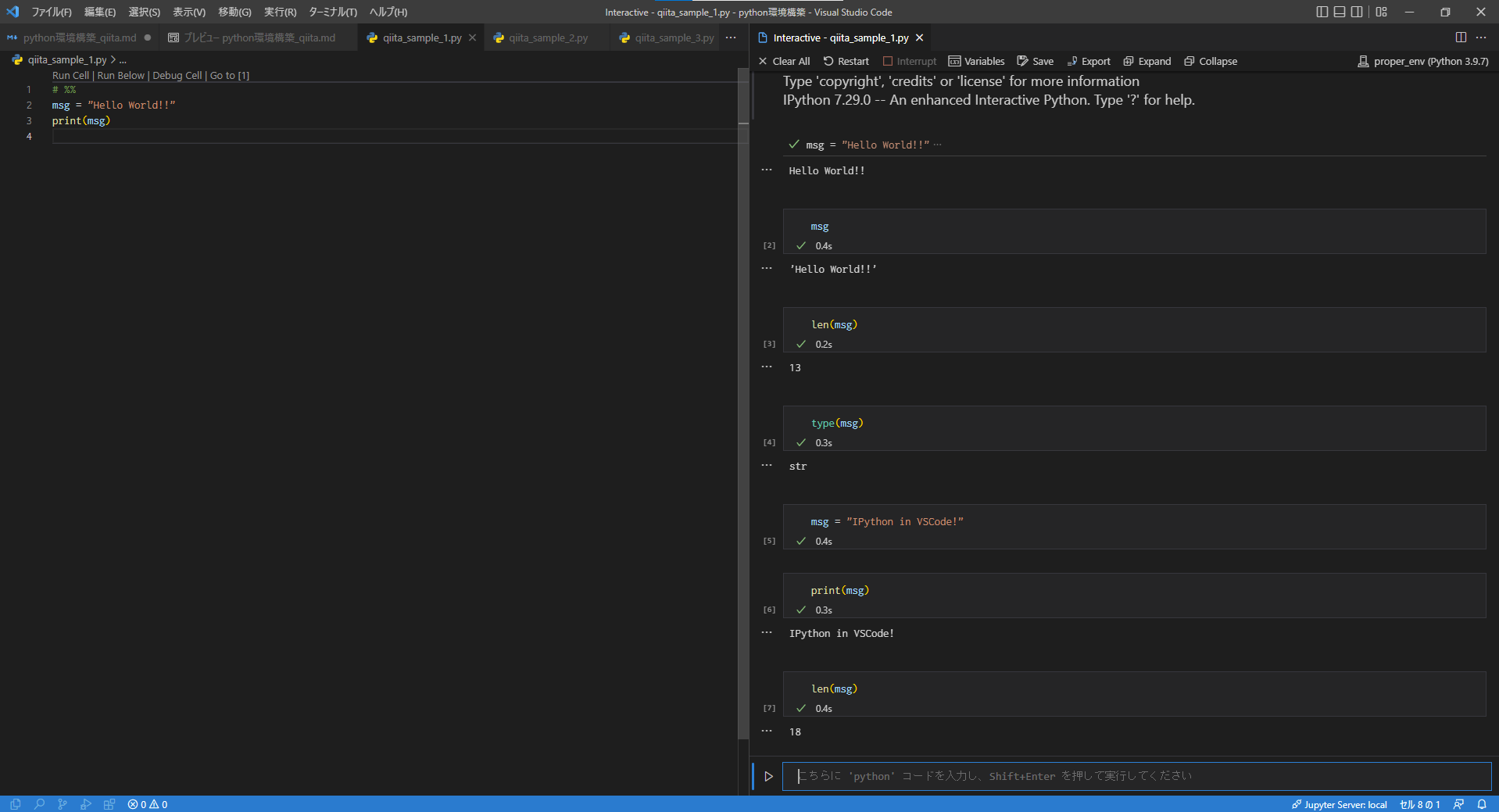Click the notifications bell icon
This screenshot has height=812, width=1499.
pos(1482,804)
